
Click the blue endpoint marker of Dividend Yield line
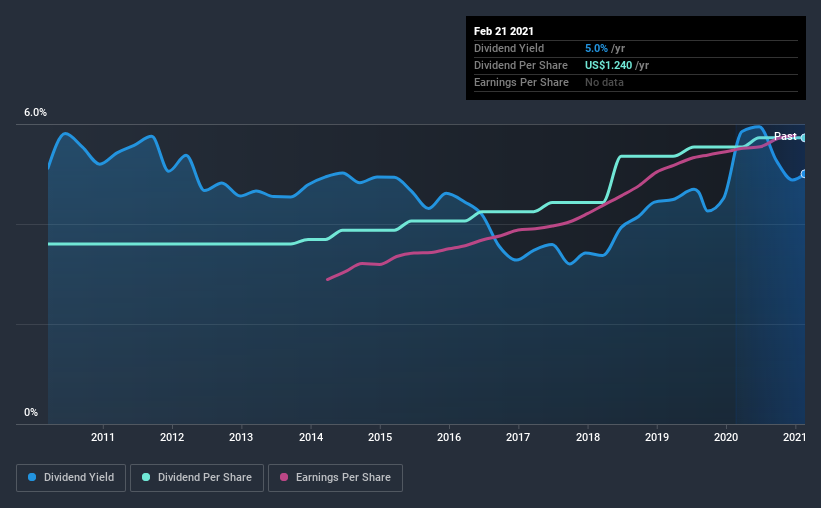pyautogui.click(x=804, y=174)
